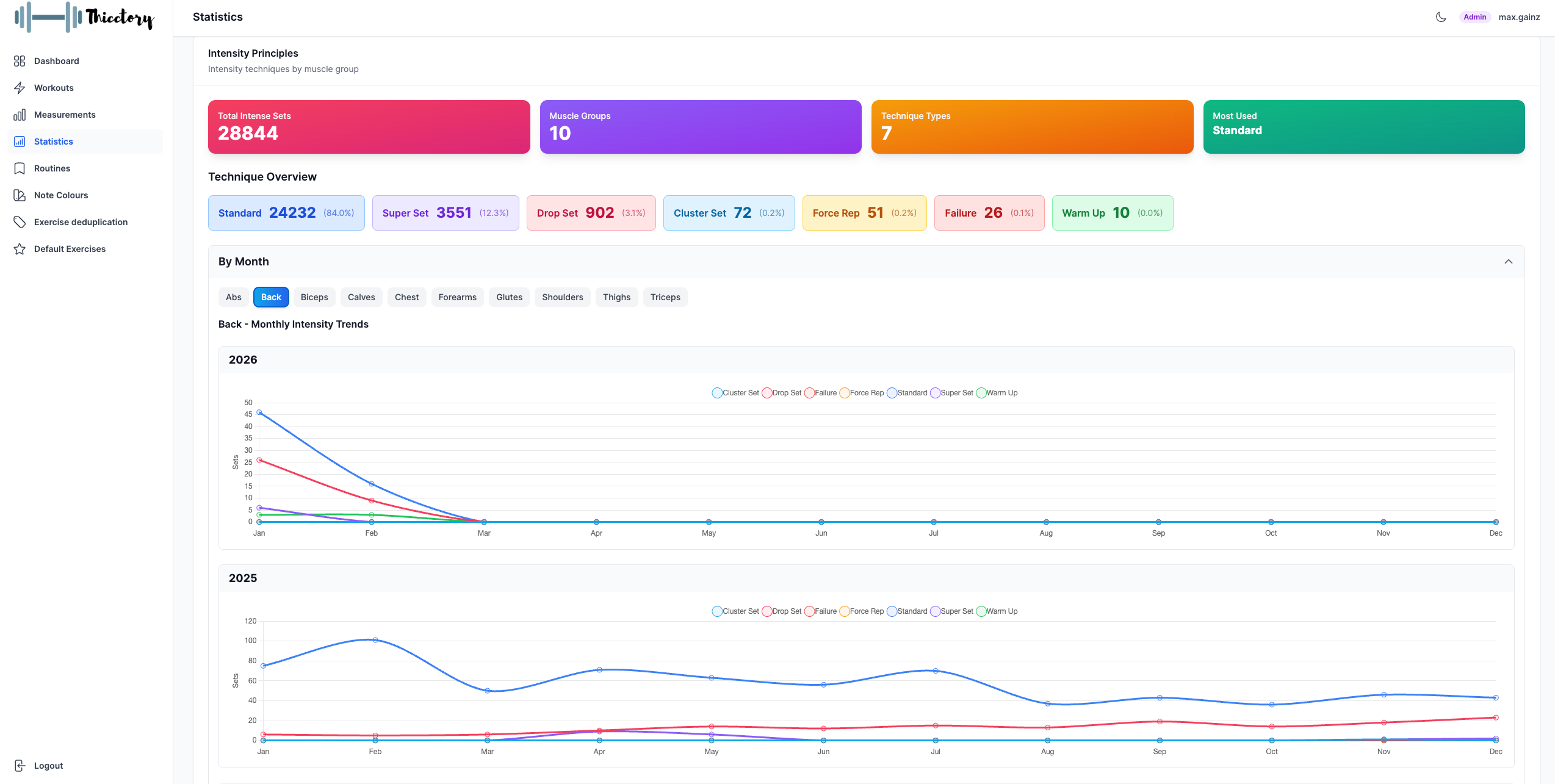Toggle dark mode with the moon icon
The width and height of the screenshot is (1555, 784).
coord(1441,16)
